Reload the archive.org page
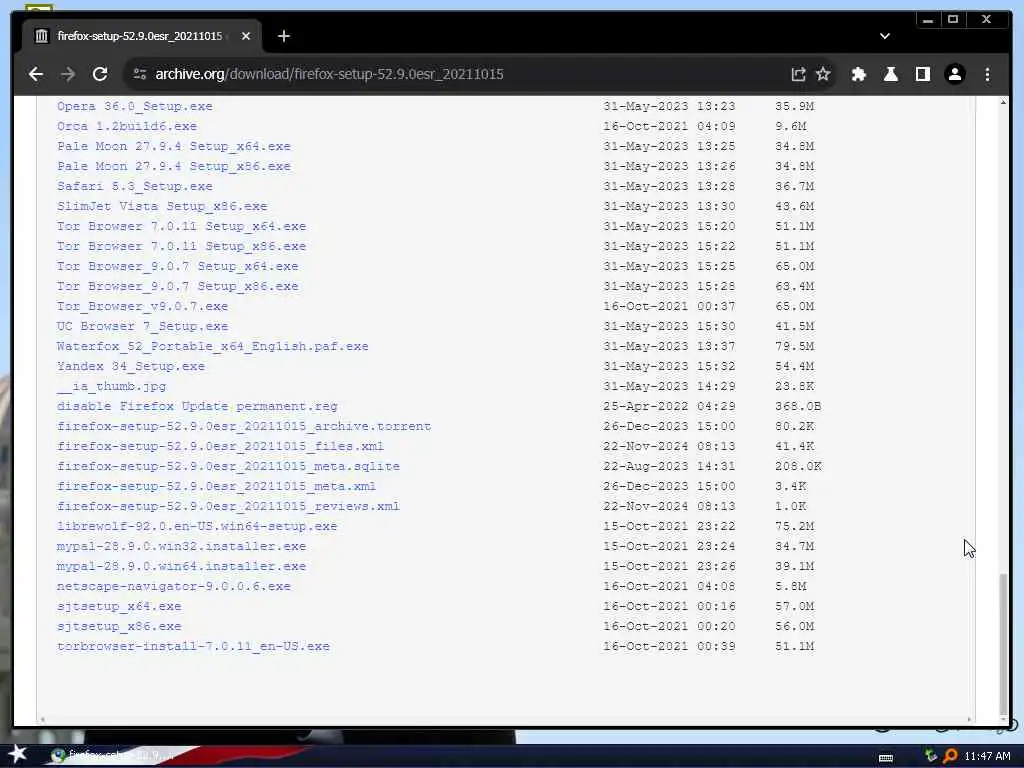Screen dimensions: 1024x768 point(100,74)
